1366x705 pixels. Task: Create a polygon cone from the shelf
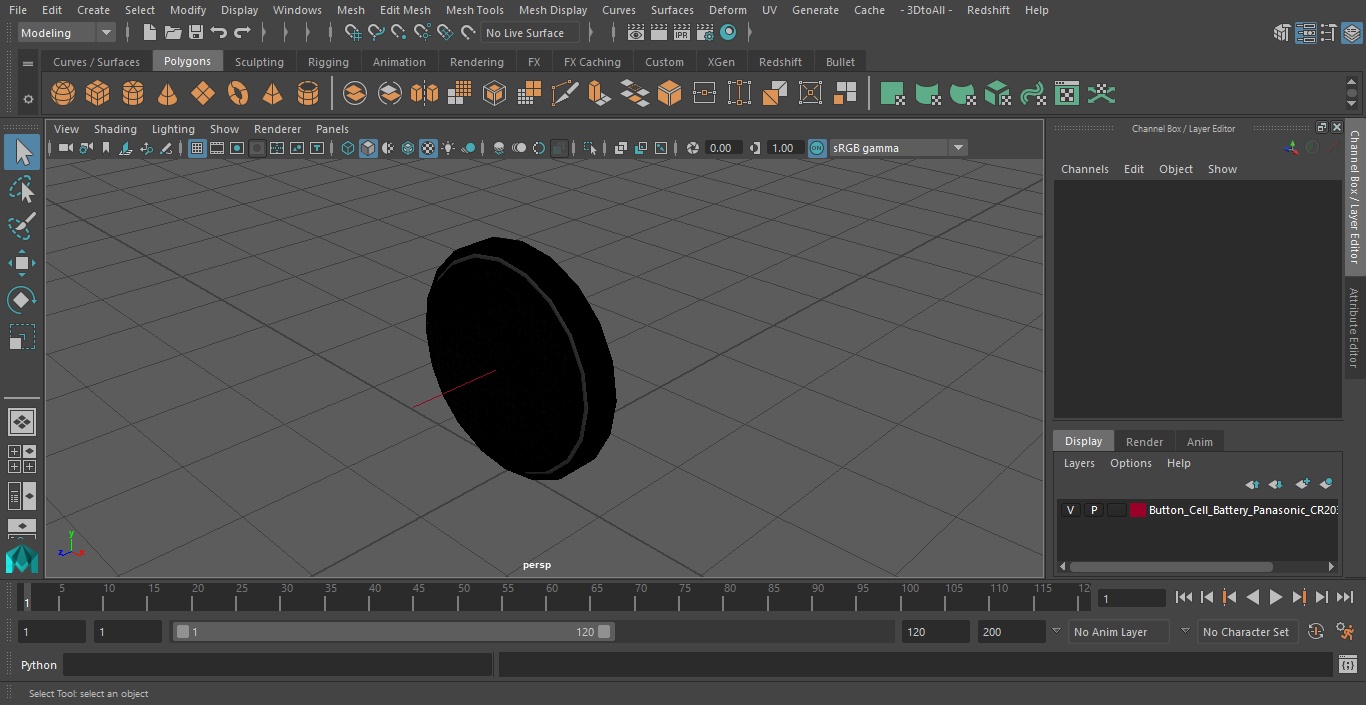[168, 94]
